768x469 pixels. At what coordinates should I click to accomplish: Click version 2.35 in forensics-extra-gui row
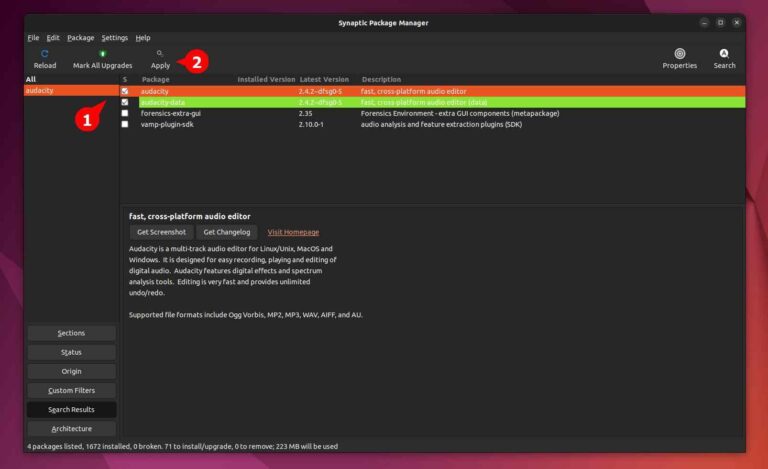tap(306, 113)
